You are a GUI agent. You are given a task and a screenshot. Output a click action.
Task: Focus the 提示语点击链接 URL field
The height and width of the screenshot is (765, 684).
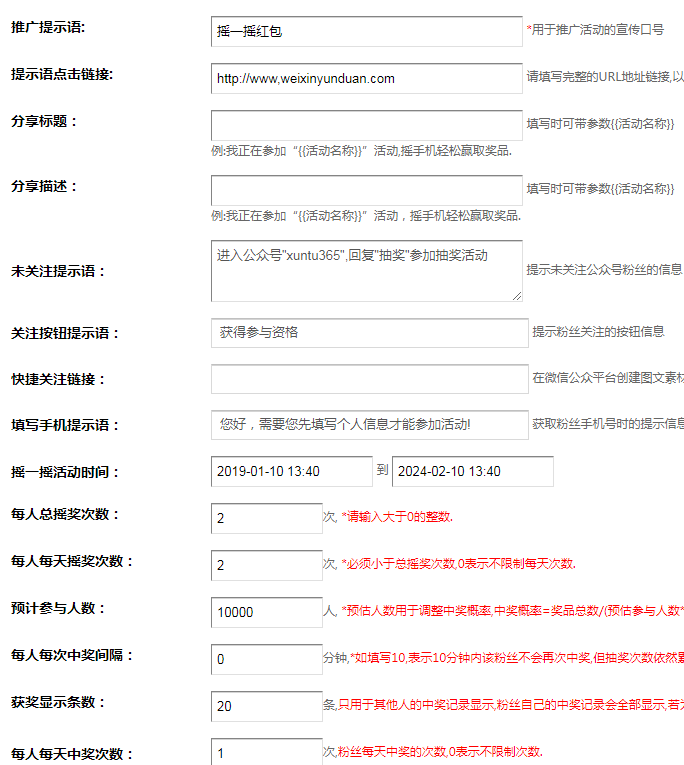(366, 78)
